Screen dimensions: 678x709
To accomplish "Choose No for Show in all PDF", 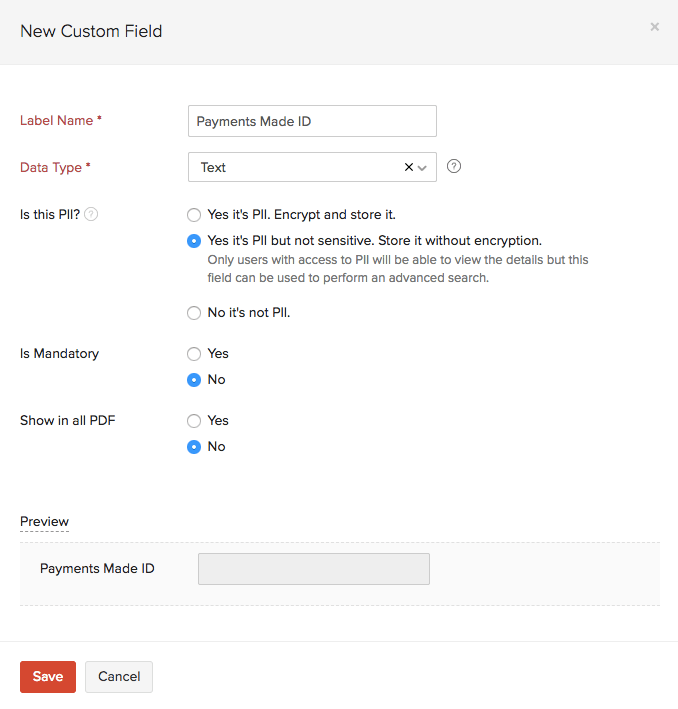I will 194,447.
